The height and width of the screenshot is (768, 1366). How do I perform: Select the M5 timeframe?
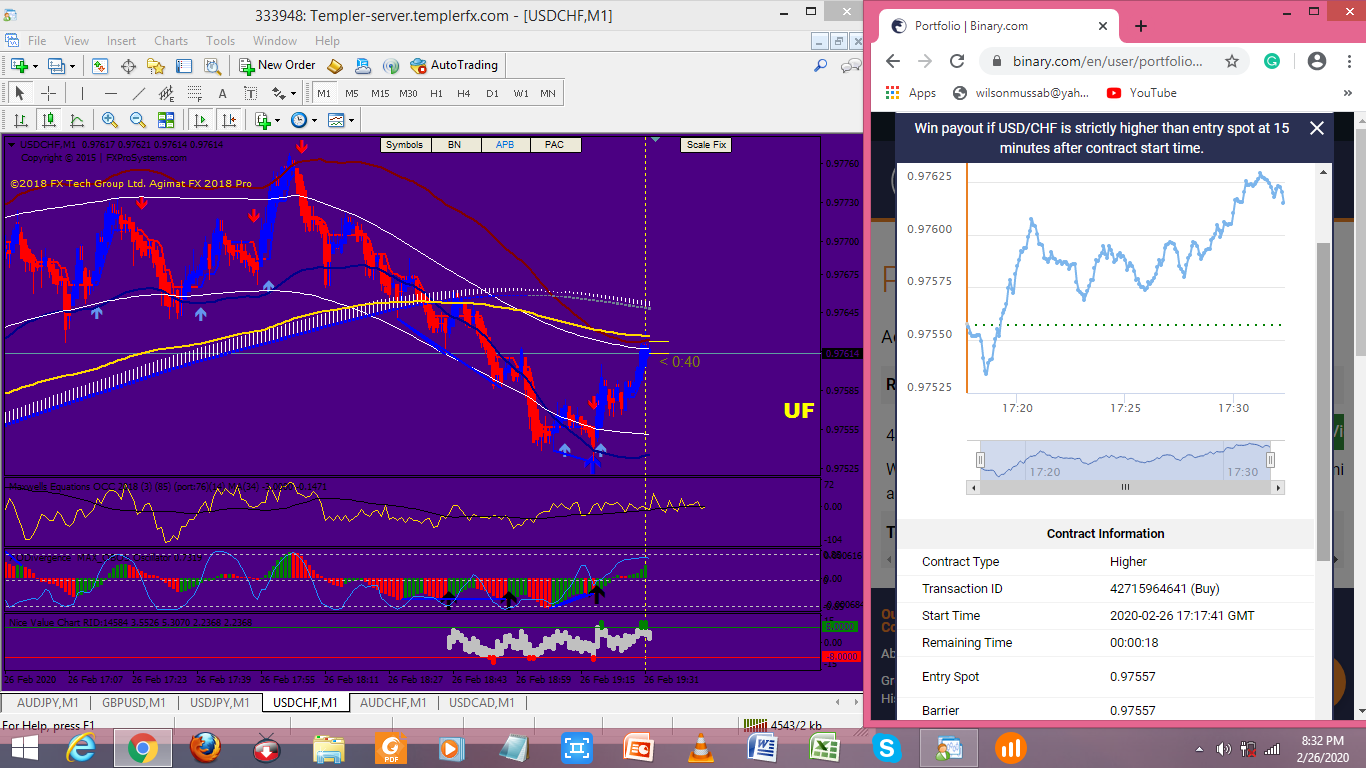pyautogui.click(x=352, y=94)
